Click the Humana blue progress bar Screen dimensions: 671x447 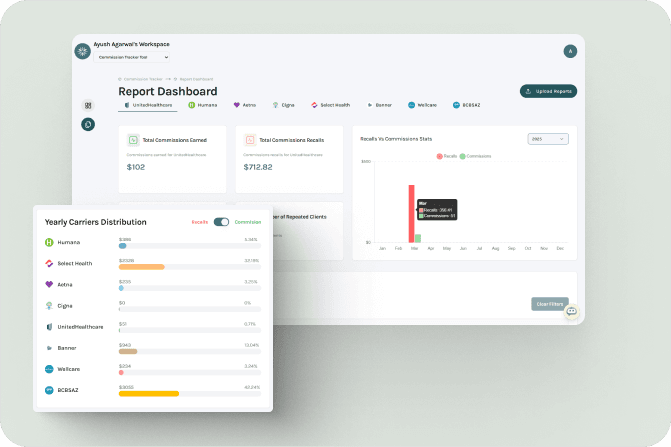coord(122,246)
